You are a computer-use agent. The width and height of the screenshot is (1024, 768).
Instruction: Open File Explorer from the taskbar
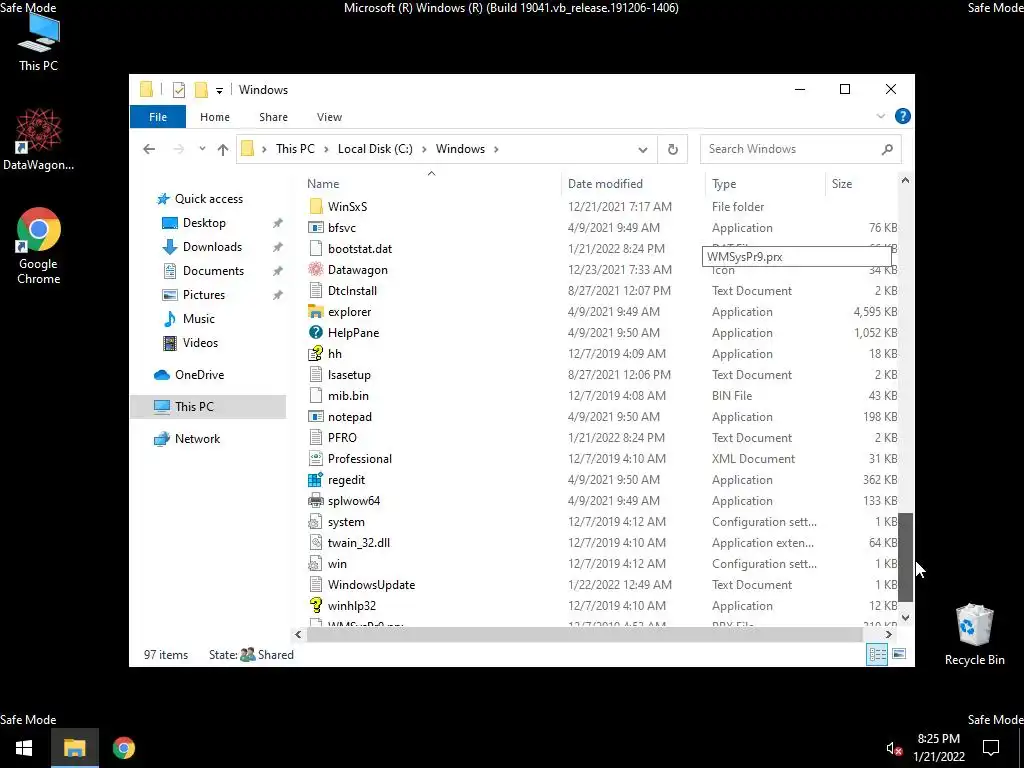click(x=74, y=748)
